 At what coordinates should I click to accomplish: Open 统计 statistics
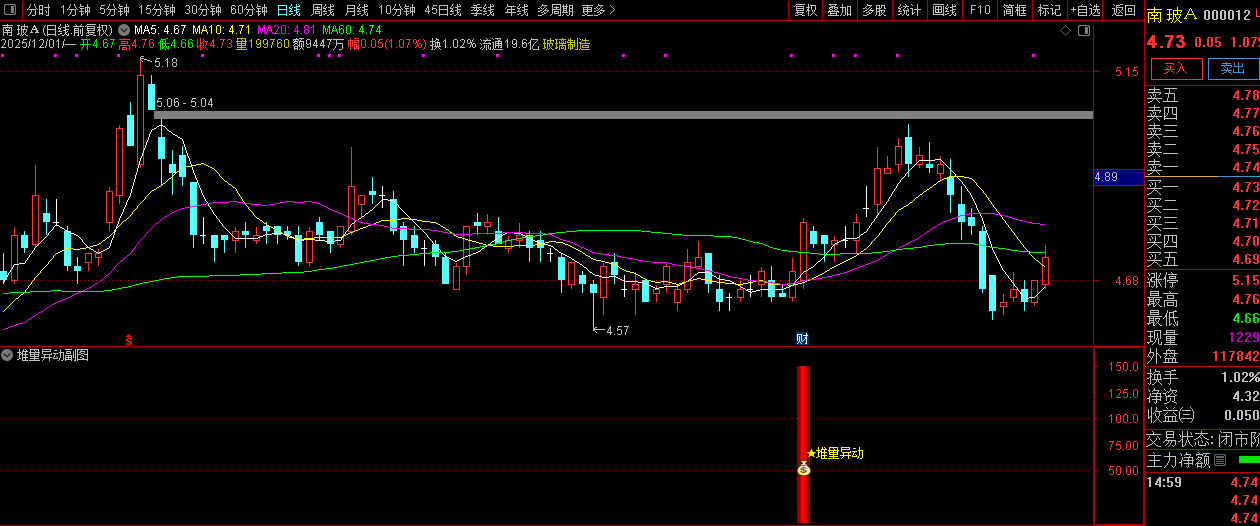tap(909, 10)
